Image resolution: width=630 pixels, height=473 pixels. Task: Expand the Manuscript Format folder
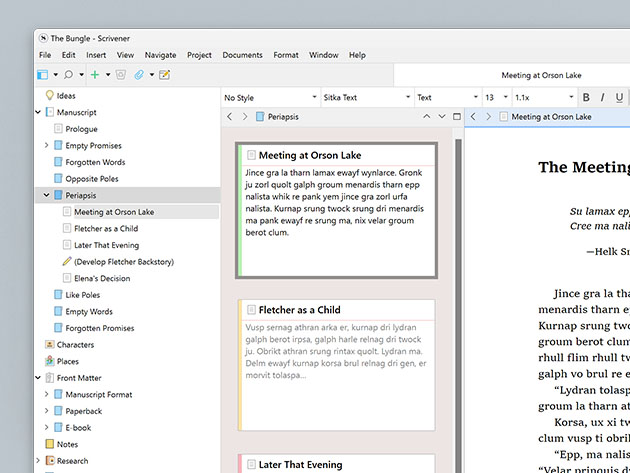click(x=46, y=394)
